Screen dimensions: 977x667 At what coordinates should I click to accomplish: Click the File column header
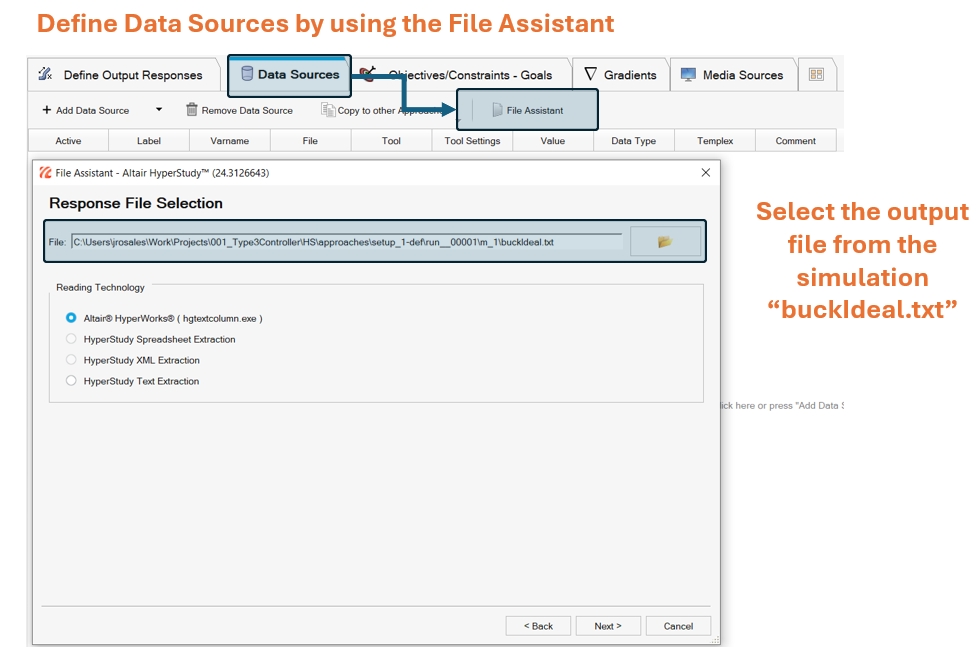click(x=310, y=141)
